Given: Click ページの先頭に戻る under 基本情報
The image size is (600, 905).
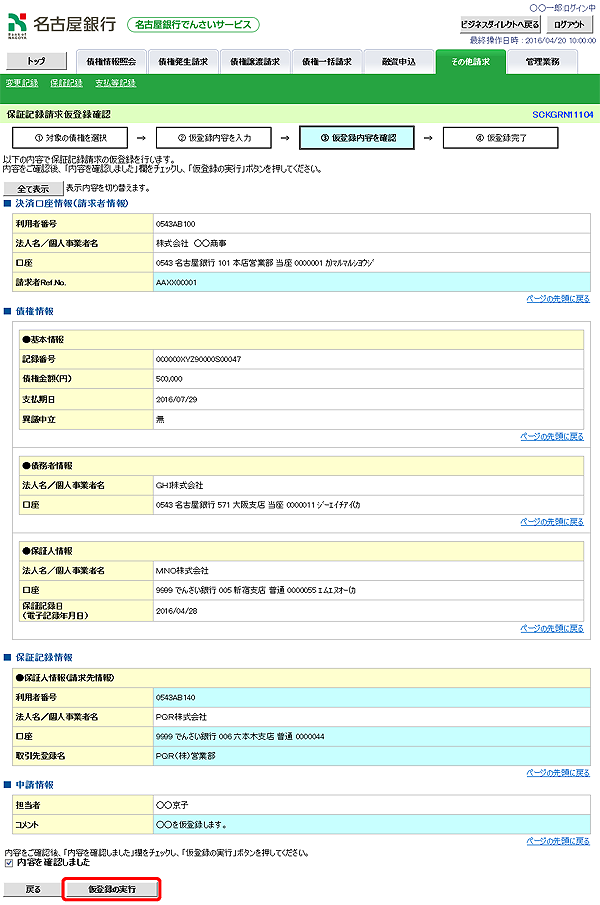Looking at the screenshot, I should point(552,436).
